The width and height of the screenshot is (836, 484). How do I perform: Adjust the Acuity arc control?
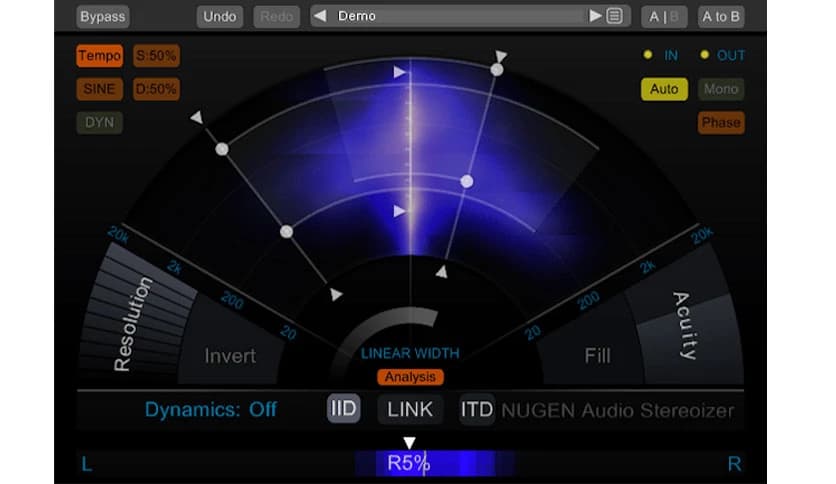(685, 325)
